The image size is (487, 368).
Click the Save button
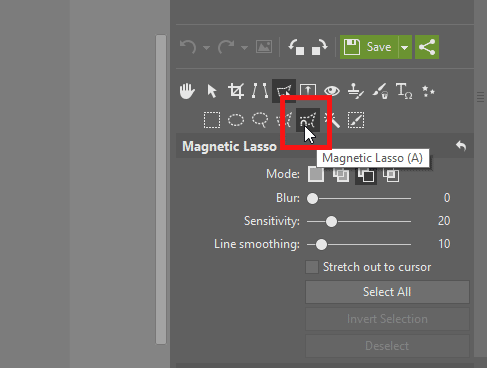369,47
